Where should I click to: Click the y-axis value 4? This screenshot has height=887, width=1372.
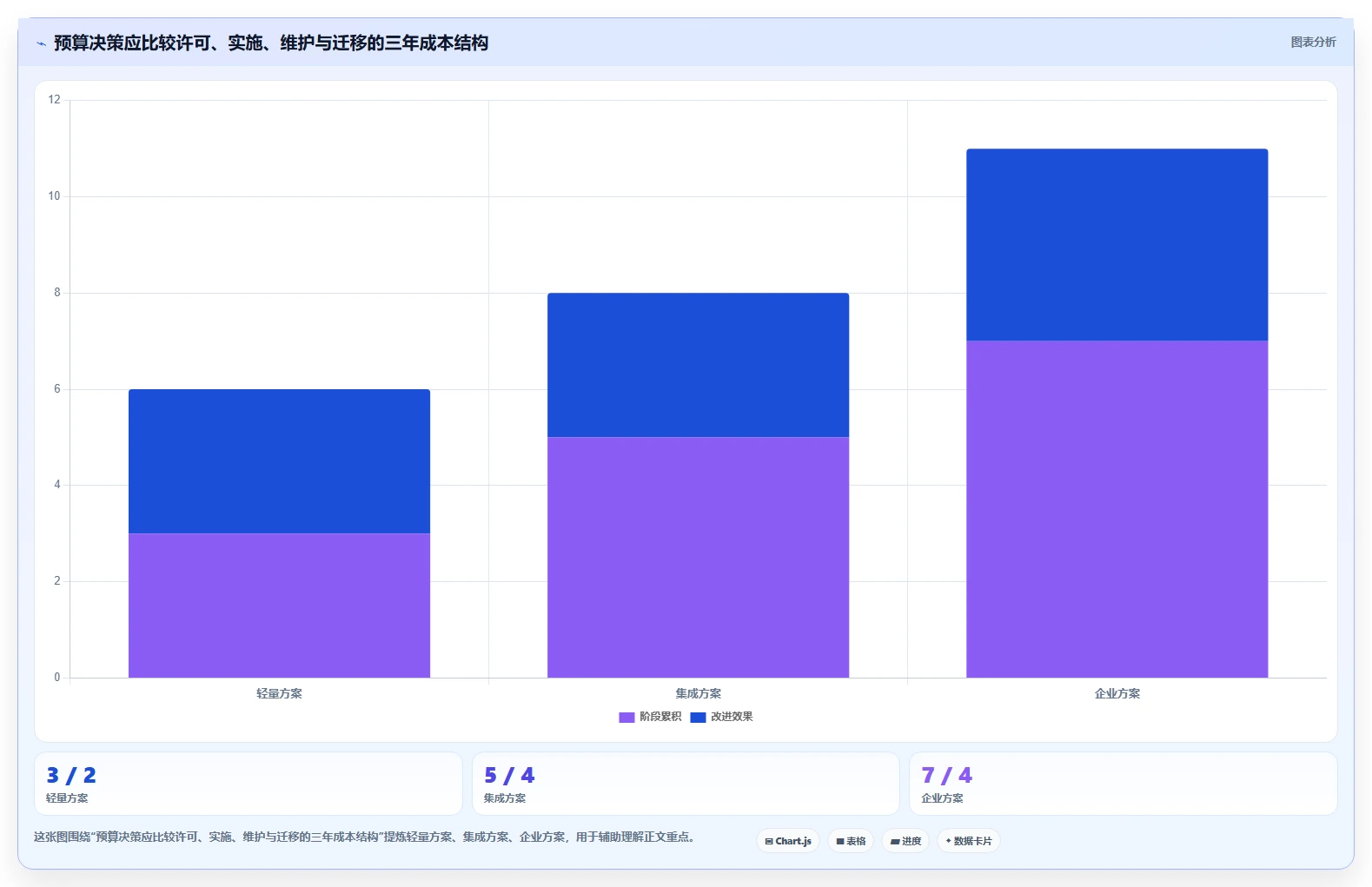click(x=57, y=485)
